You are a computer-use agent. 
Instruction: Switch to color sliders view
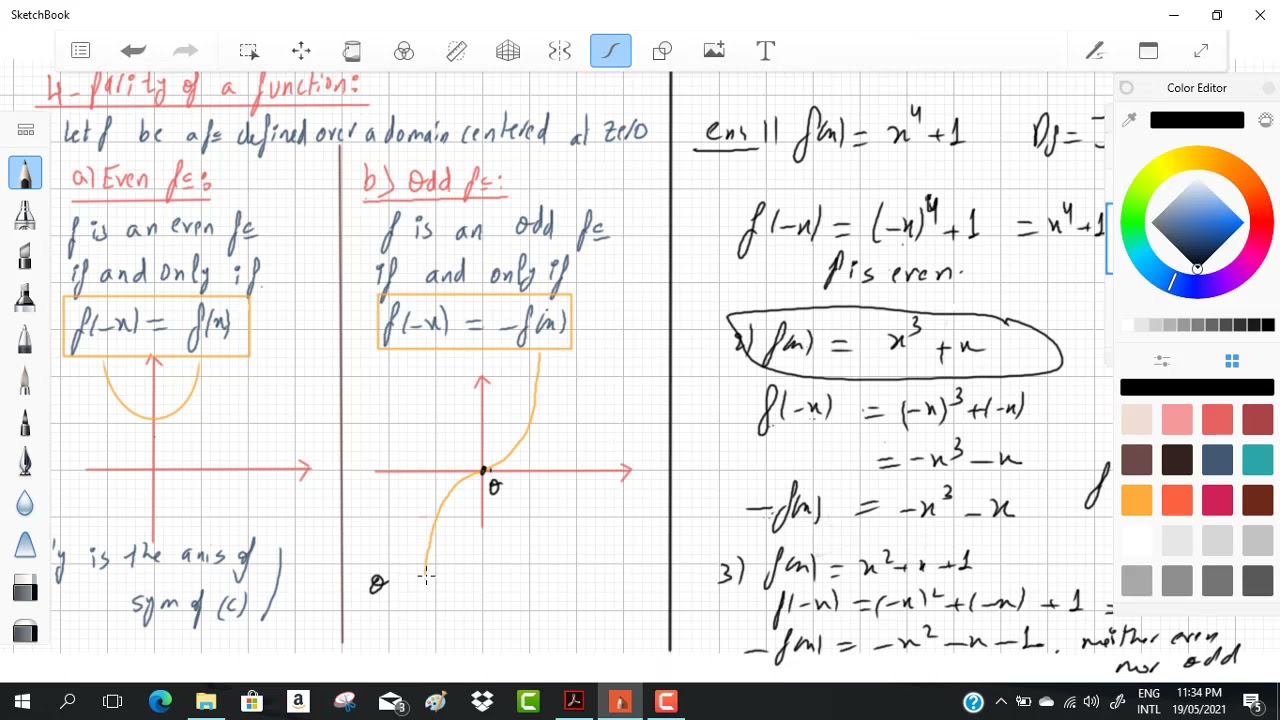[x=1162, y=361]
